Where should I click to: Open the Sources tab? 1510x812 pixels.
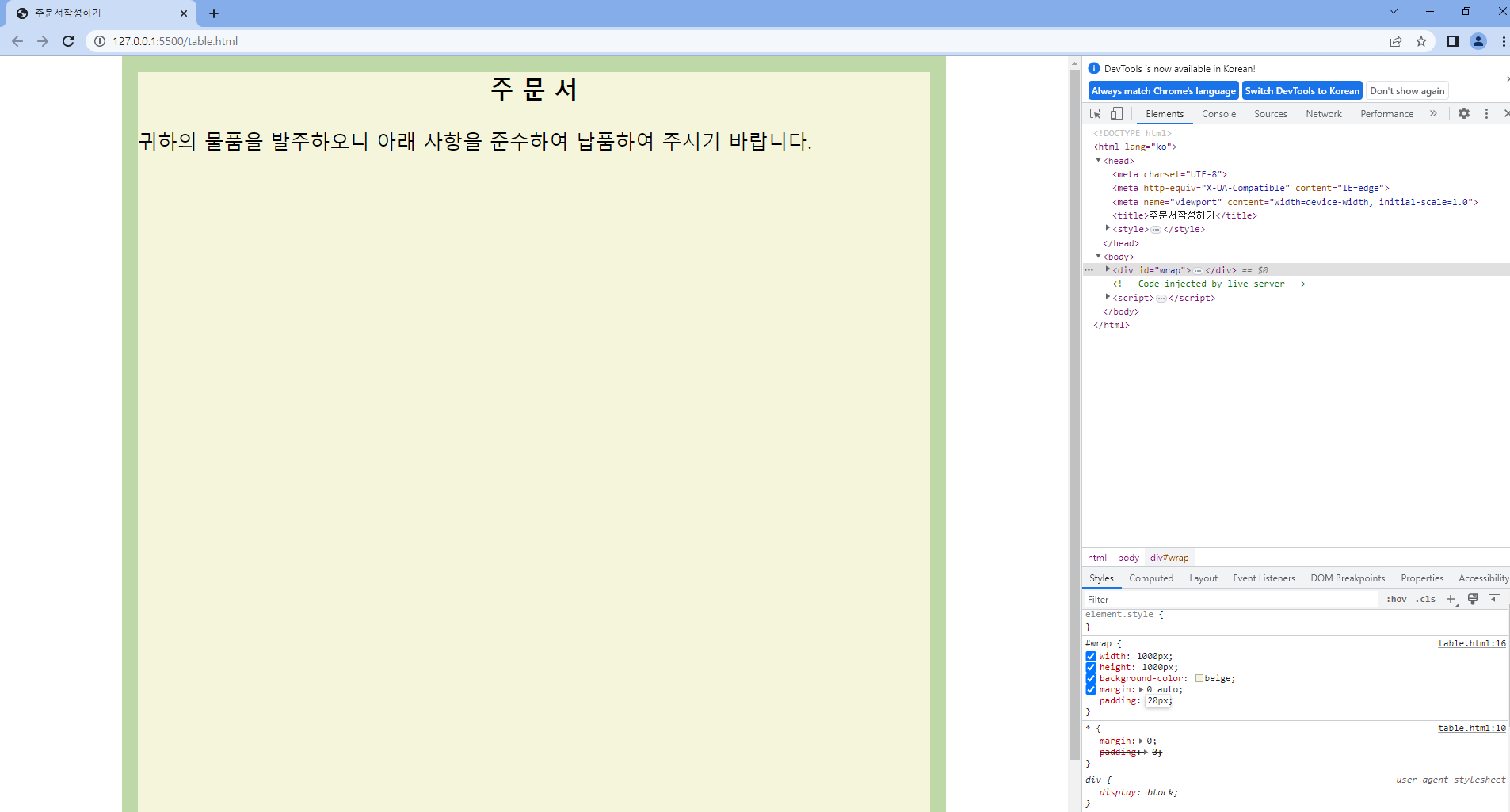1271,114
